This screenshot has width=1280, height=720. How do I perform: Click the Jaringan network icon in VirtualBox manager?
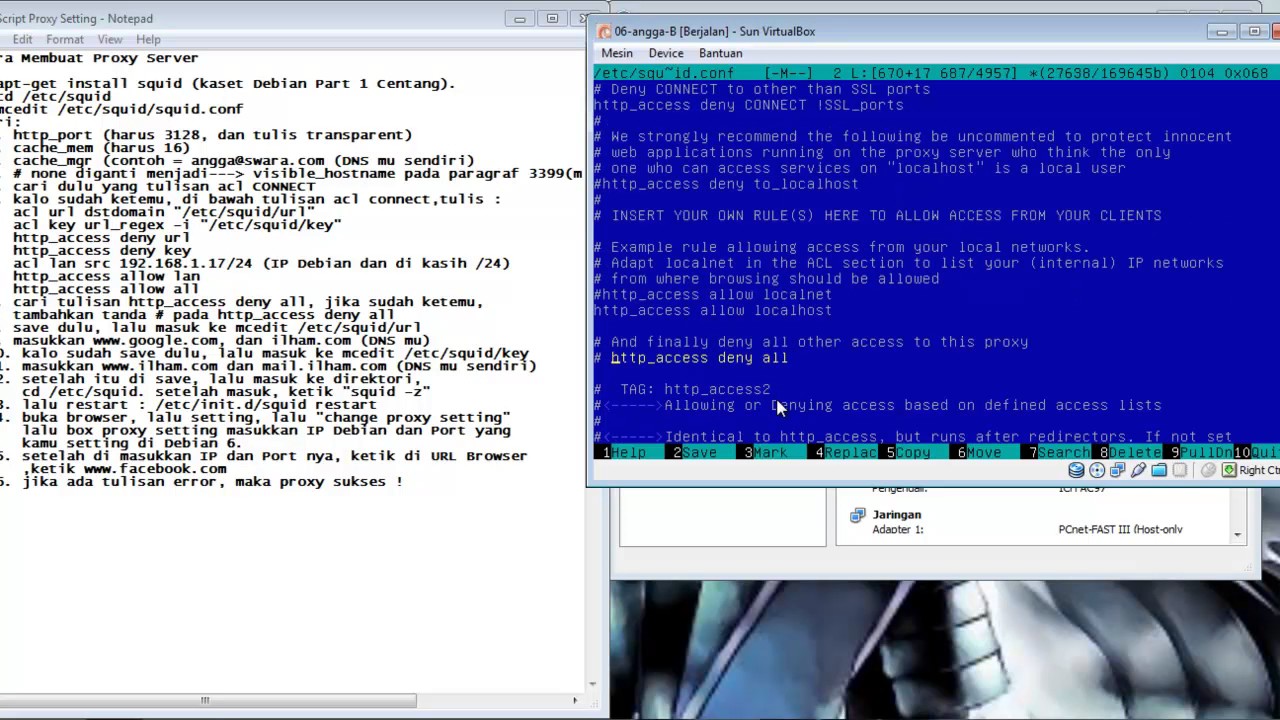point(857,515)
